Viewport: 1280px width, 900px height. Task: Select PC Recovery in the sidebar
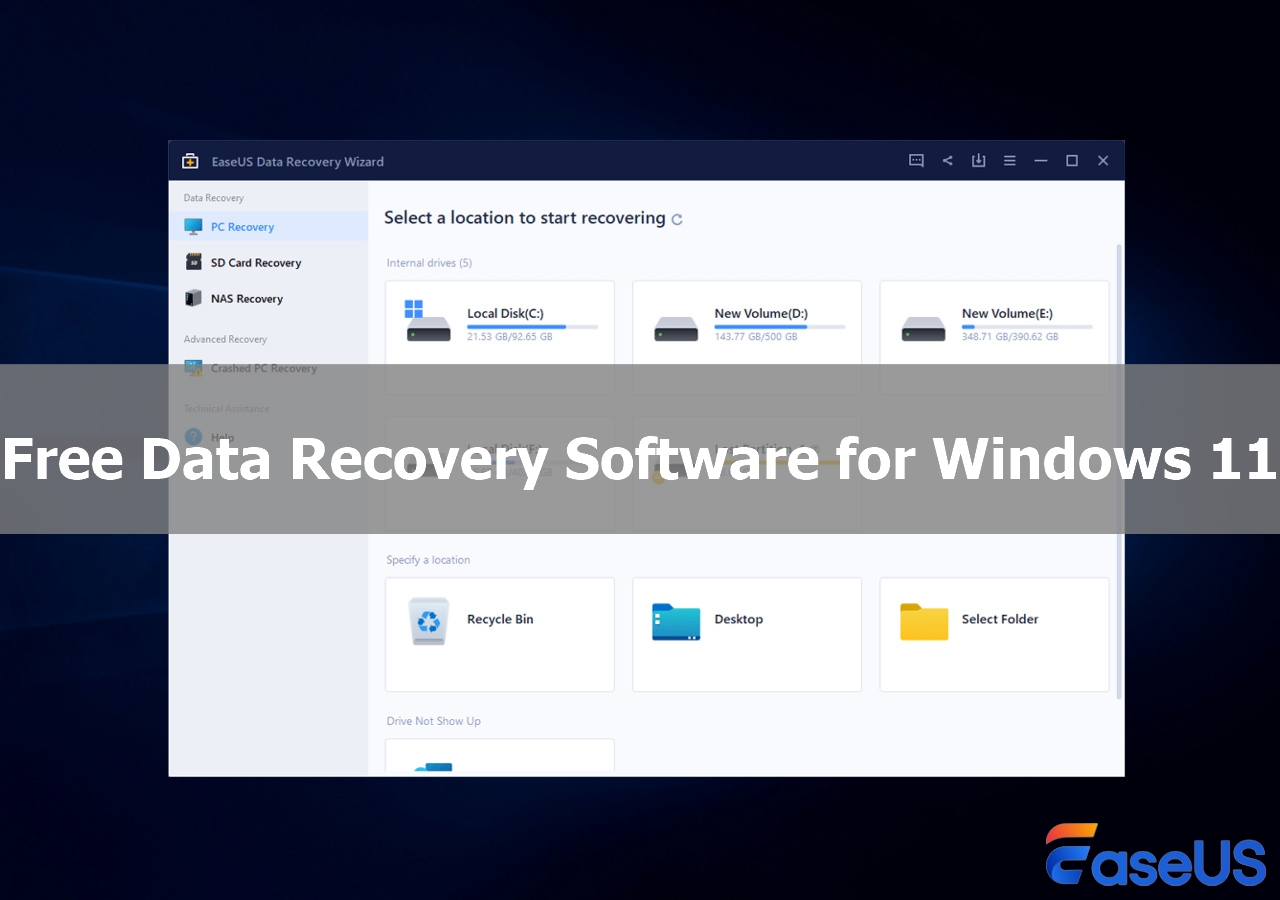point(269,227)
